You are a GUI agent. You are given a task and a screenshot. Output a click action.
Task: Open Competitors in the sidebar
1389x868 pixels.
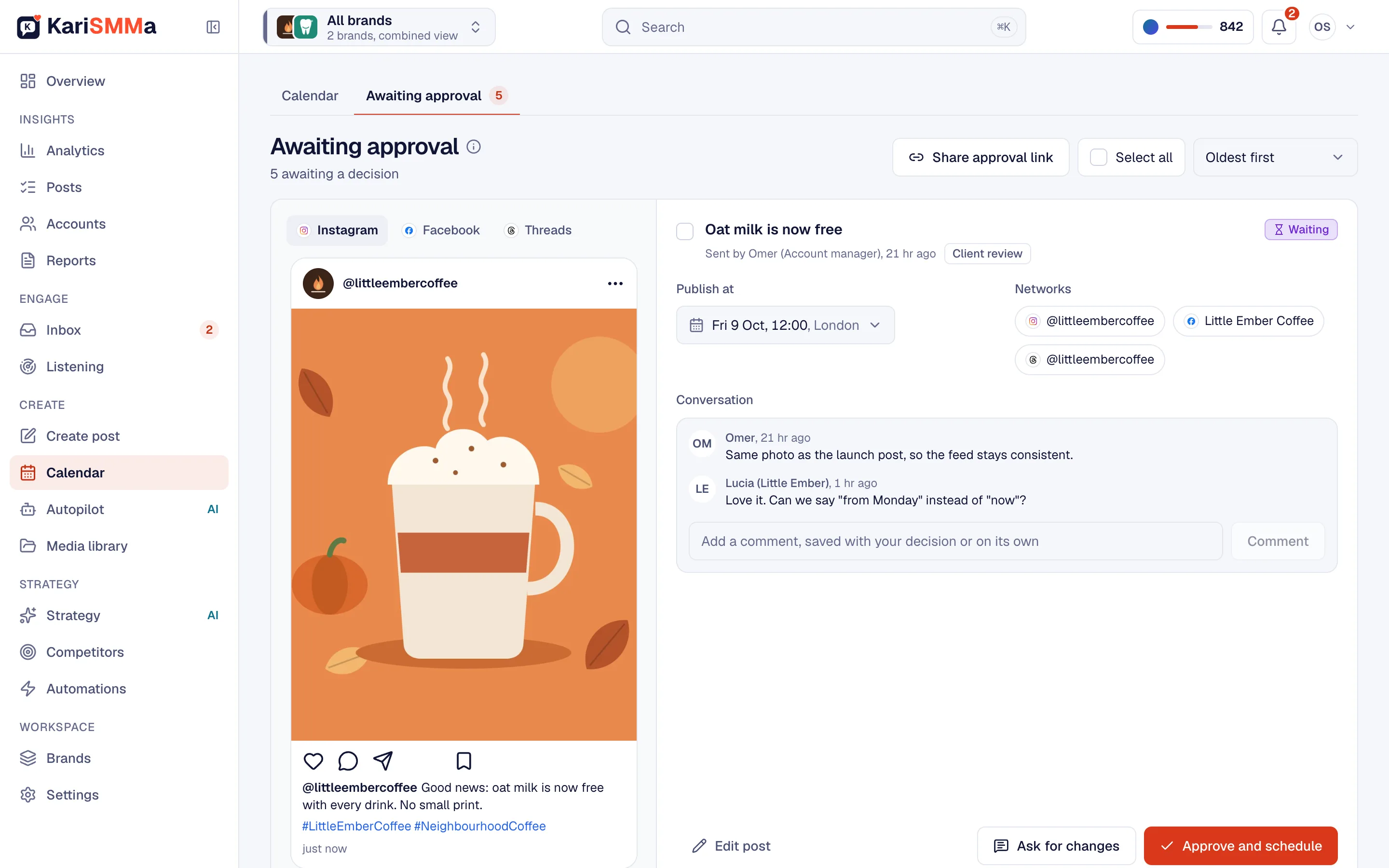[x=119, y=652]
